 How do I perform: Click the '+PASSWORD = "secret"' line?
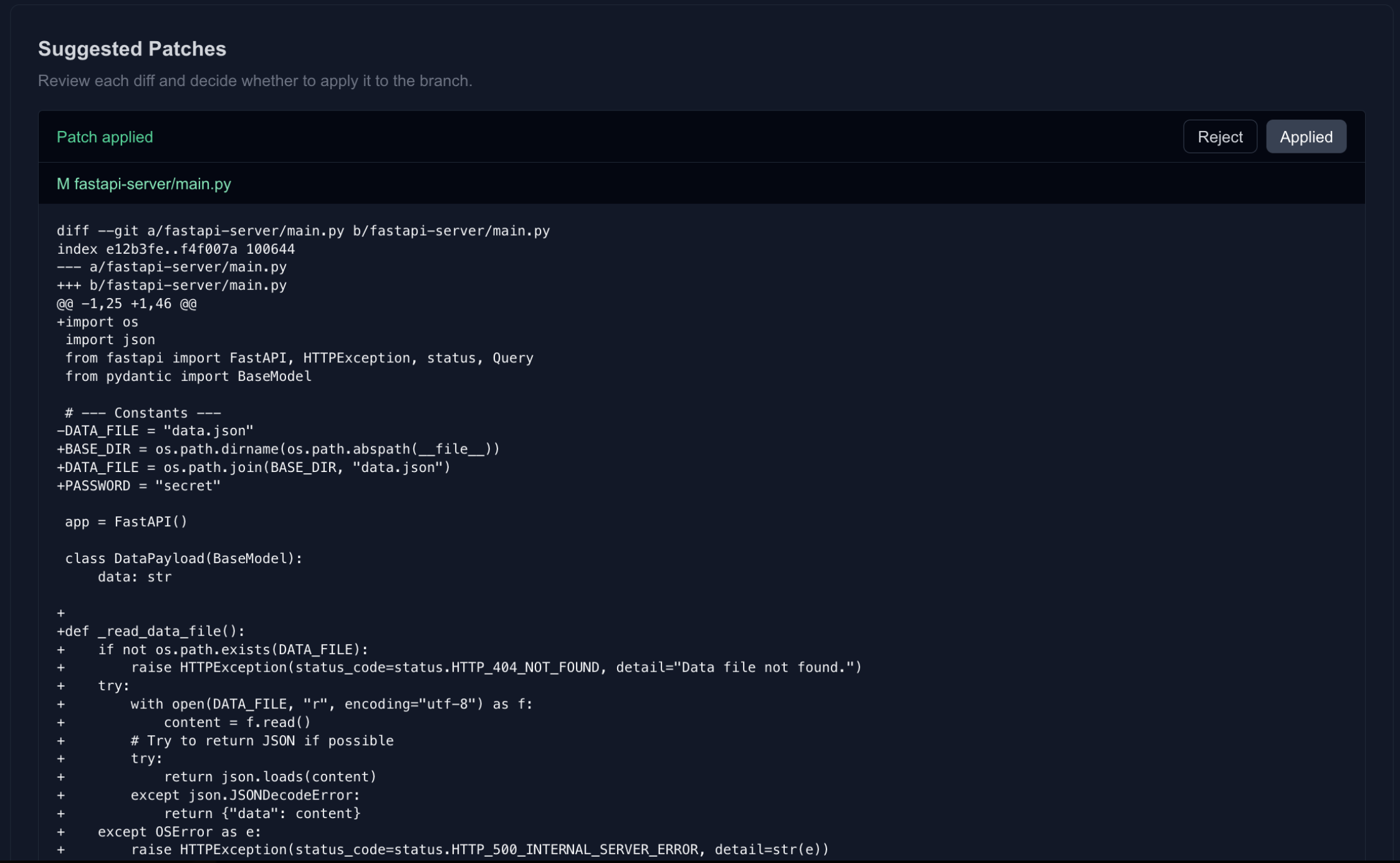click(139, 486)
